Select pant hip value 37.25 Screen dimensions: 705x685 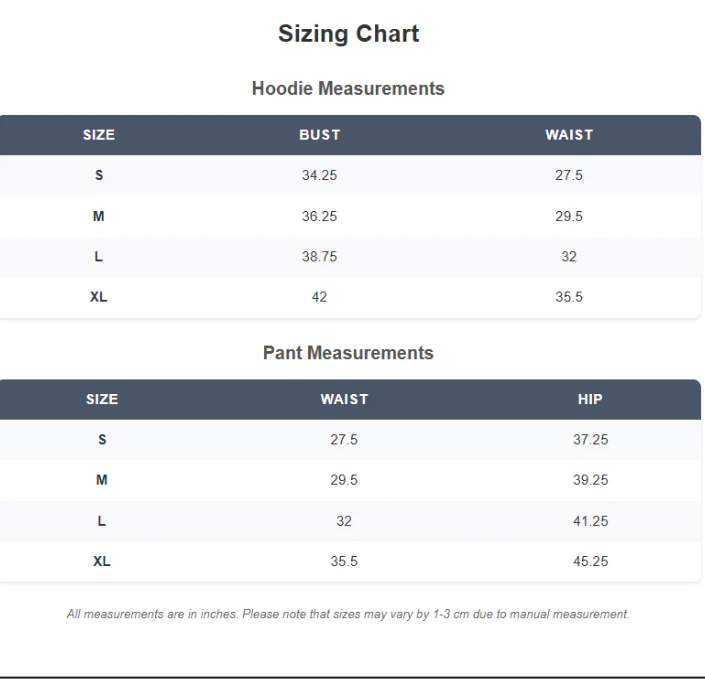(x=590, y=440)
